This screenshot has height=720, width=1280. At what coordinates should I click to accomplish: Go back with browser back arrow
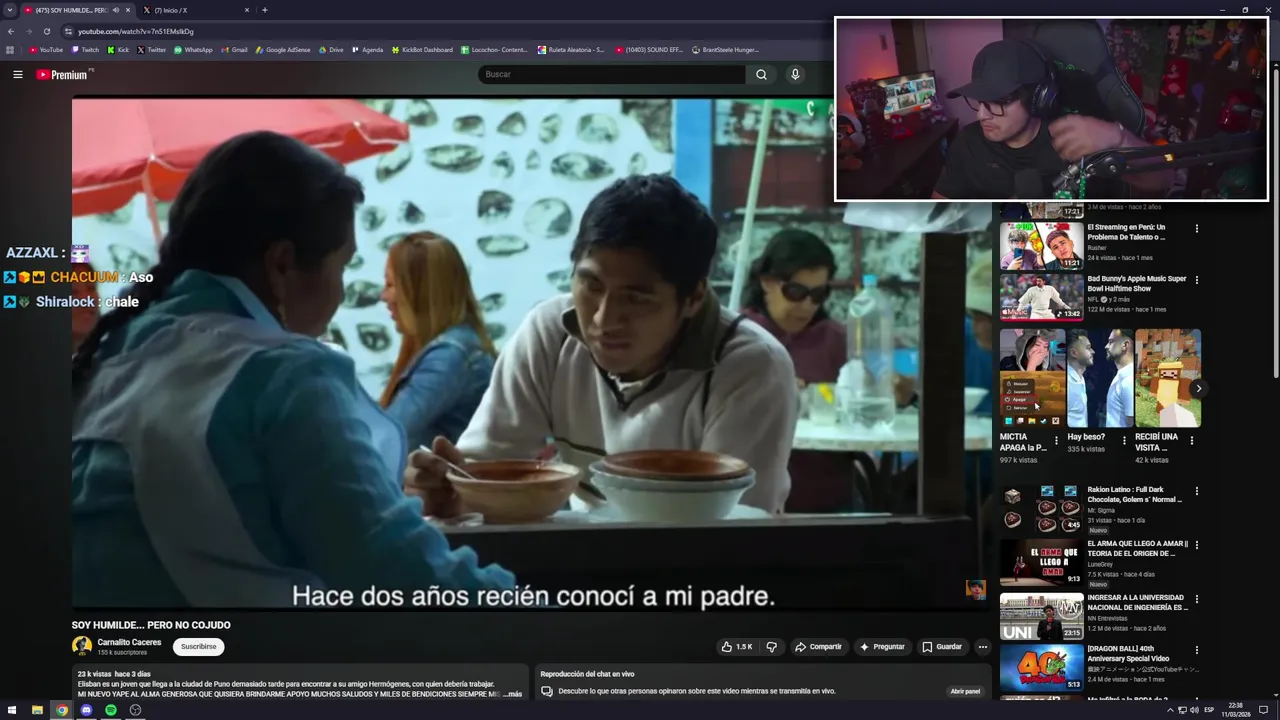pos(11,31)
